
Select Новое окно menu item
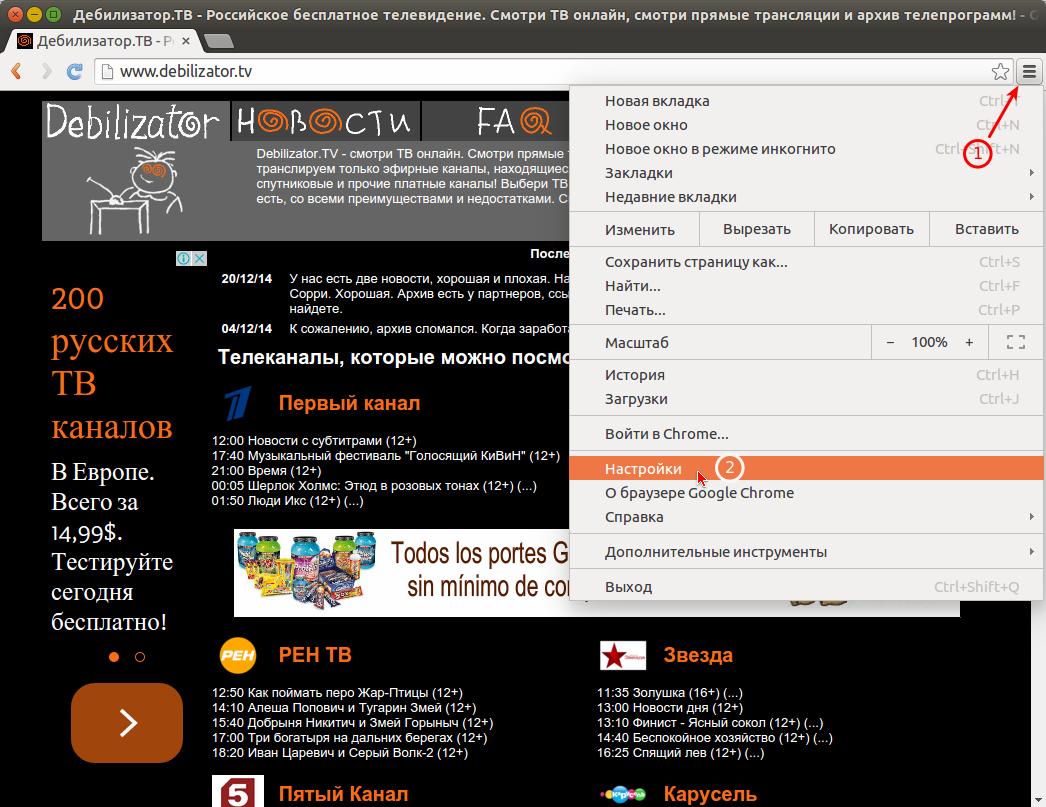point(806,125)
